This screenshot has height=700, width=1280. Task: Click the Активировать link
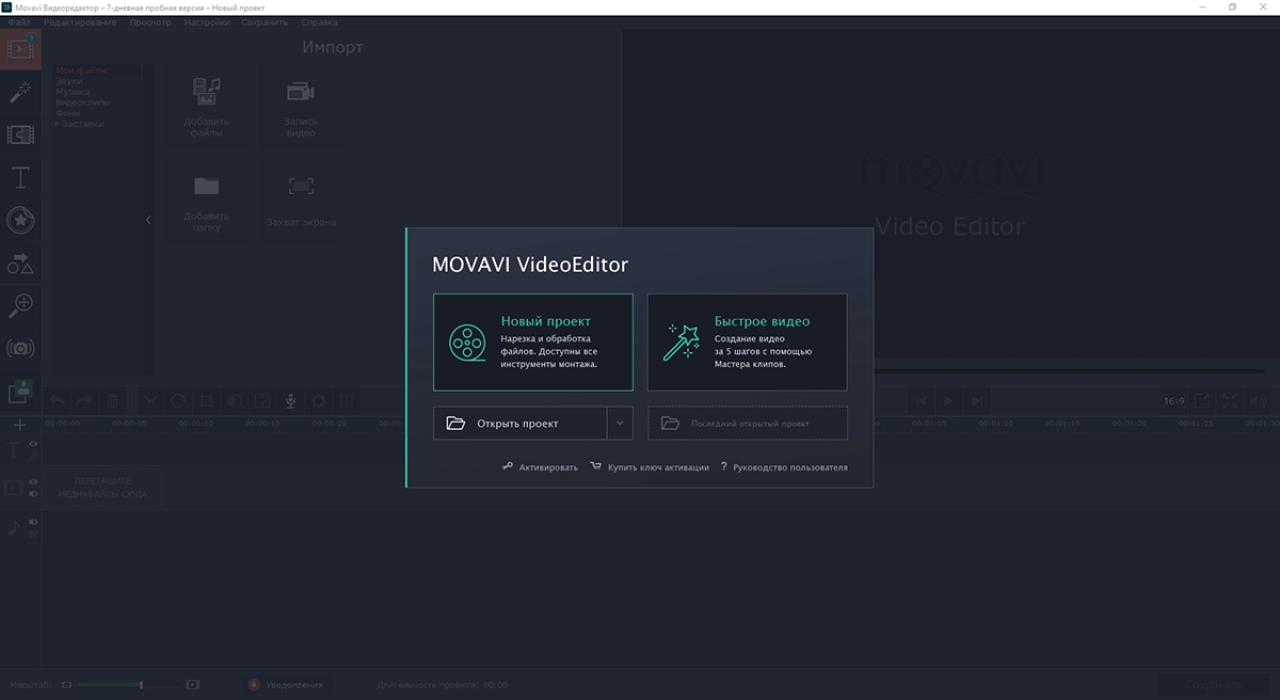540,467
